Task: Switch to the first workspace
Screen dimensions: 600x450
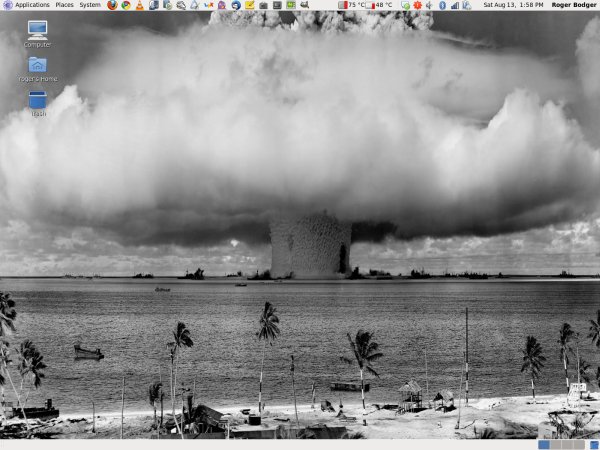Action: click(544, 444)
